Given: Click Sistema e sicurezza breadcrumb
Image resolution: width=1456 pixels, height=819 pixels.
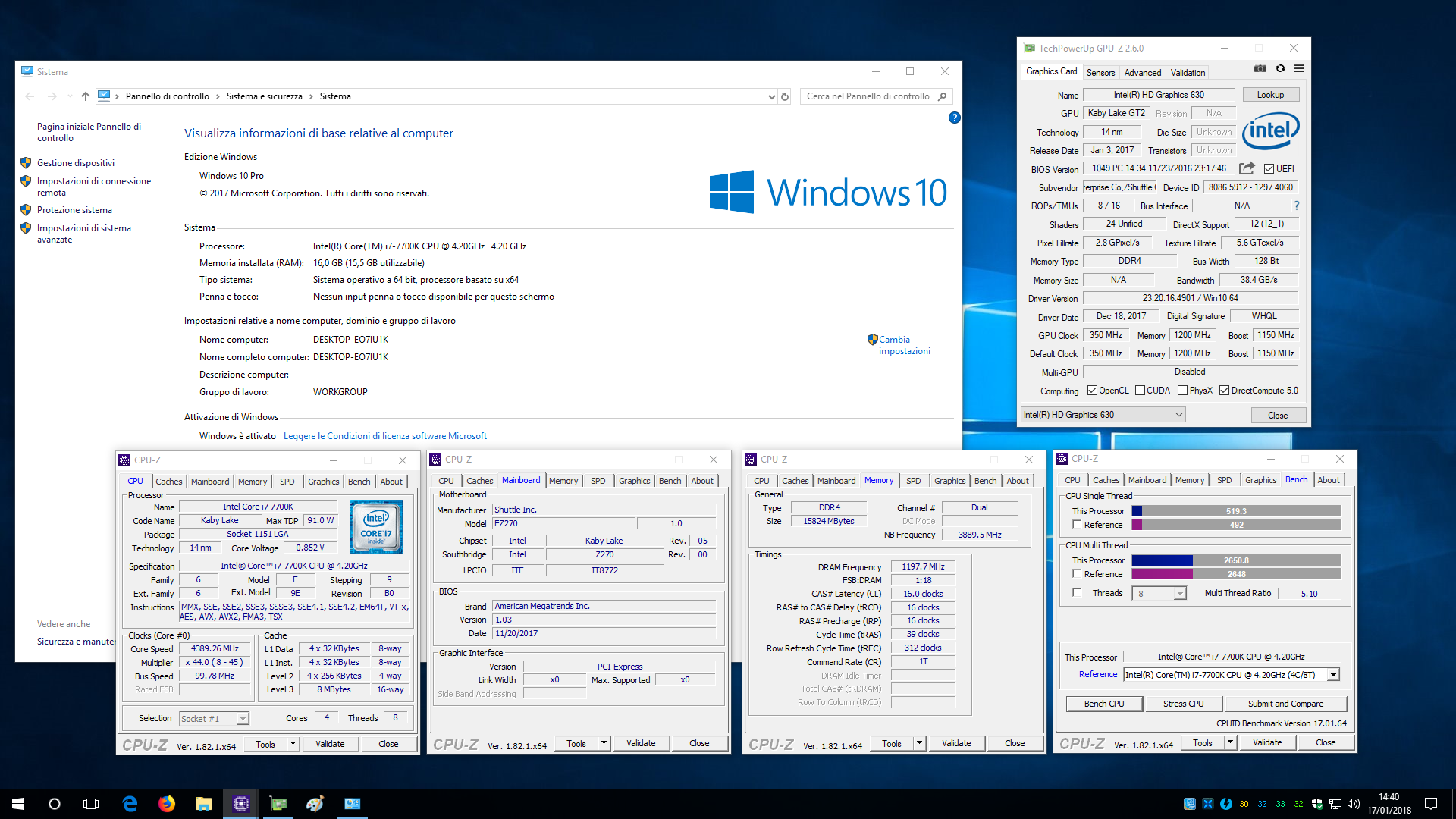Looking at the screenshot, I should (x=264, y=96).
